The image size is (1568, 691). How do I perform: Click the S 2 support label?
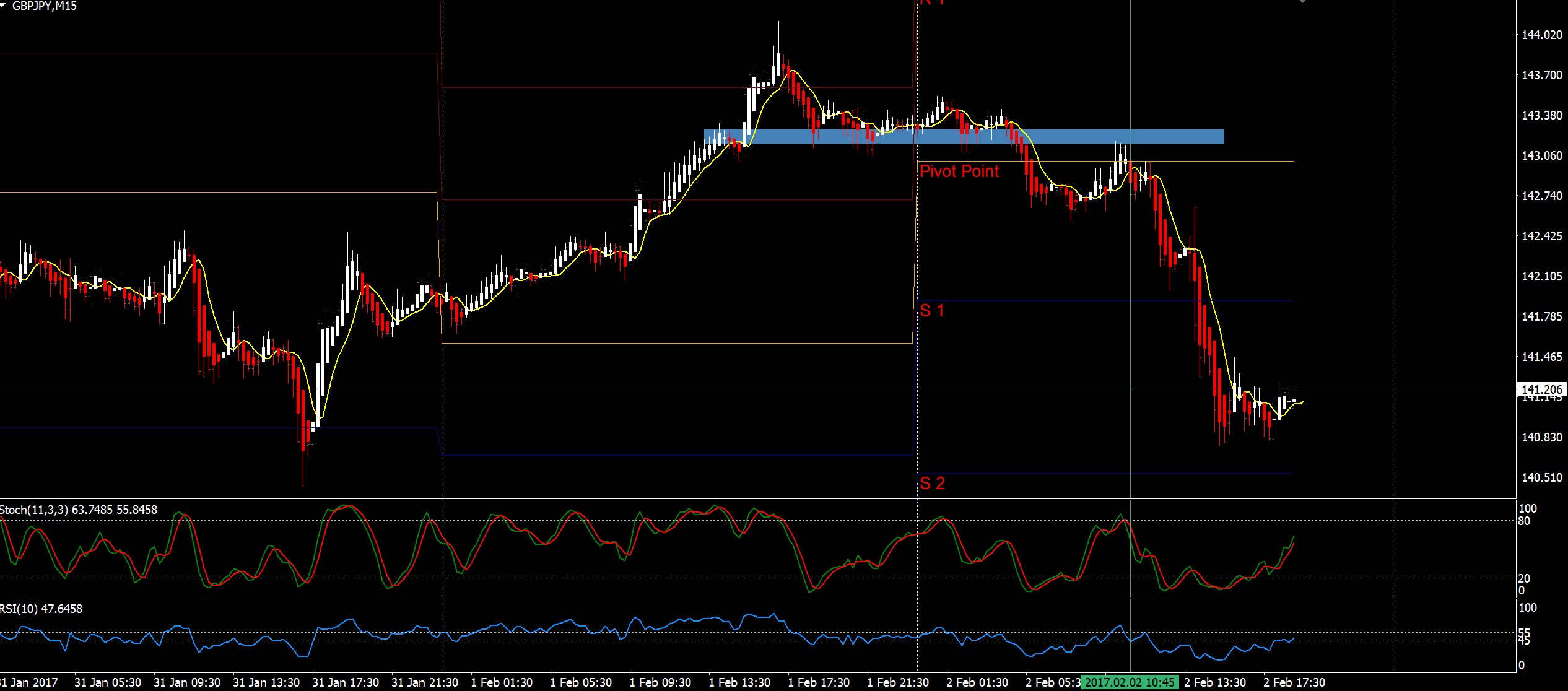point(932,484)
